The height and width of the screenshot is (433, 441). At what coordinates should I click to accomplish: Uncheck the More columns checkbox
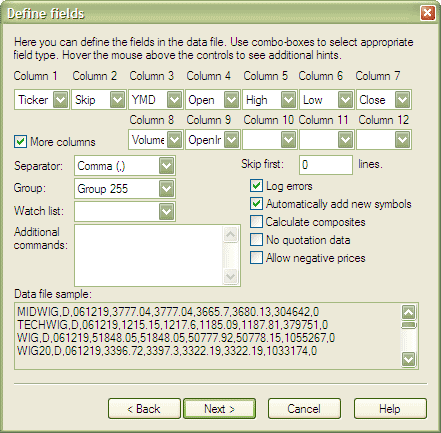pyautogui.click(x=20, y=141)
